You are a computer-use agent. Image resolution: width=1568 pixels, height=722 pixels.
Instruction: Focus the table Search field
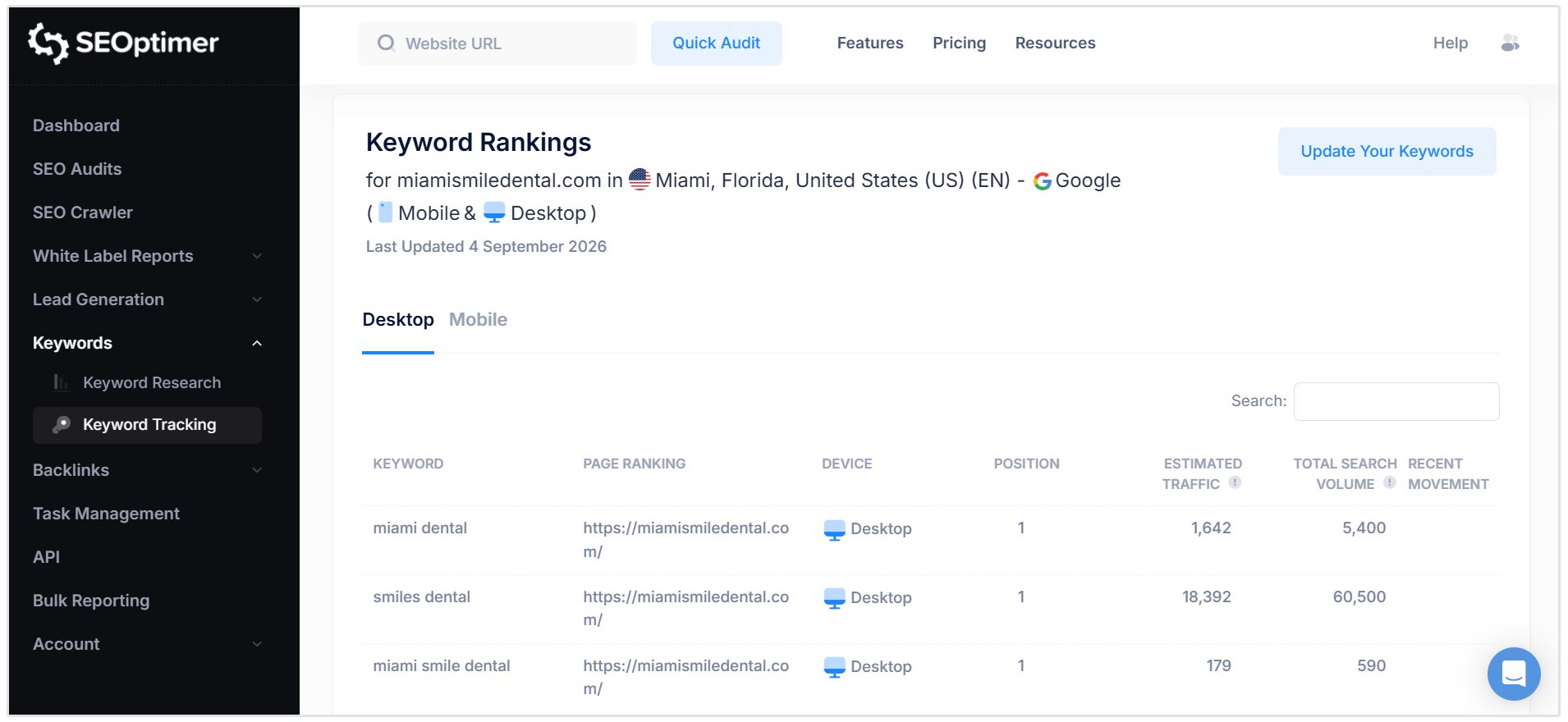1396,401
